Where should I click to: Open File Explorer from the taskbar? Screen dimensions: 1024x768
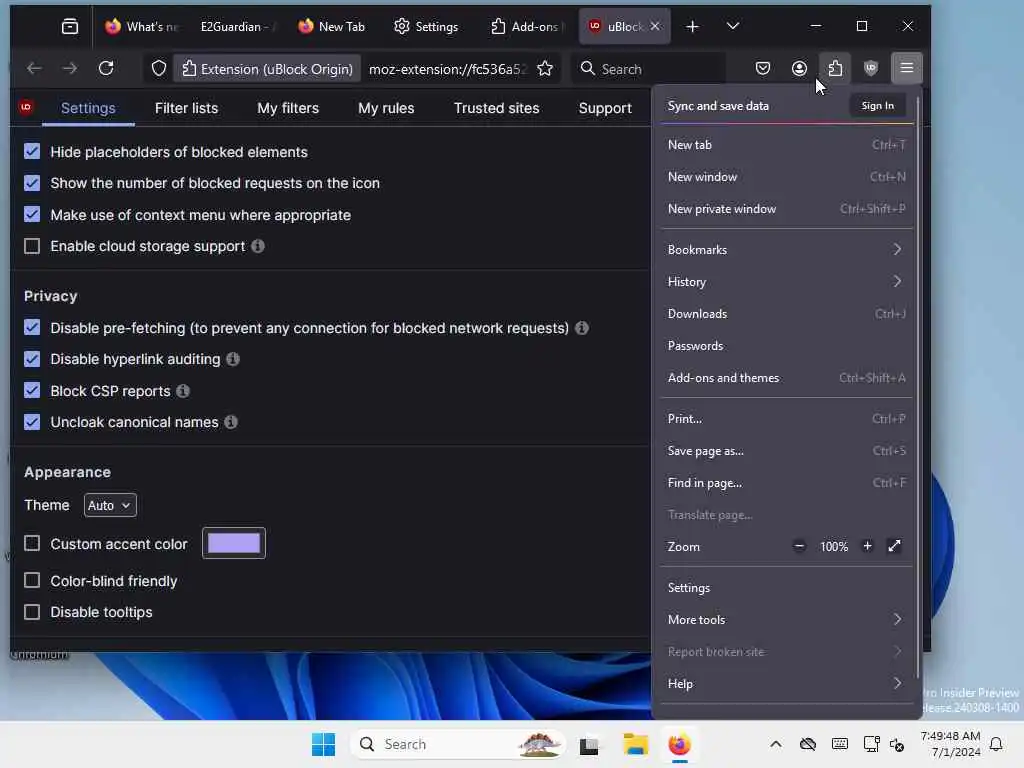pos(635,744)
